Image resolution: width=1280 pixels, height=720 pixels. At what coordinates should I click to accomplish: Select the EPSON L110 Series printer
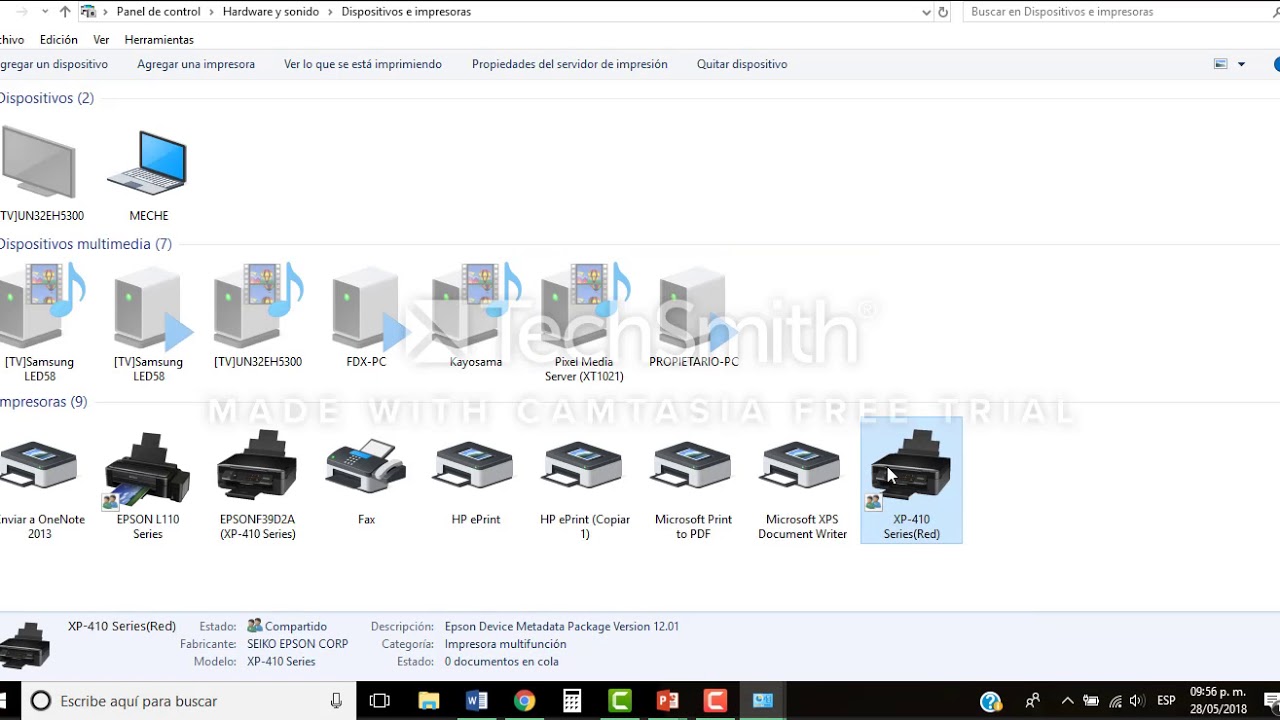(x=148, y=485)
